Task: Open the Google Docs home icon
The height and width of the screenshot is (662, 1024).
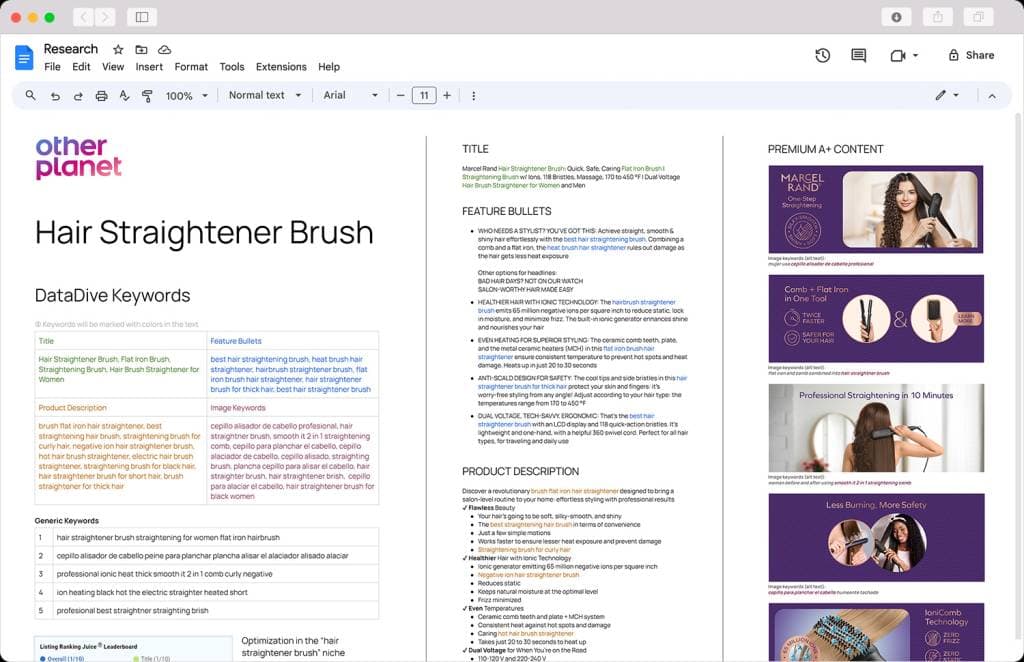Action: [x=24, y=58]
